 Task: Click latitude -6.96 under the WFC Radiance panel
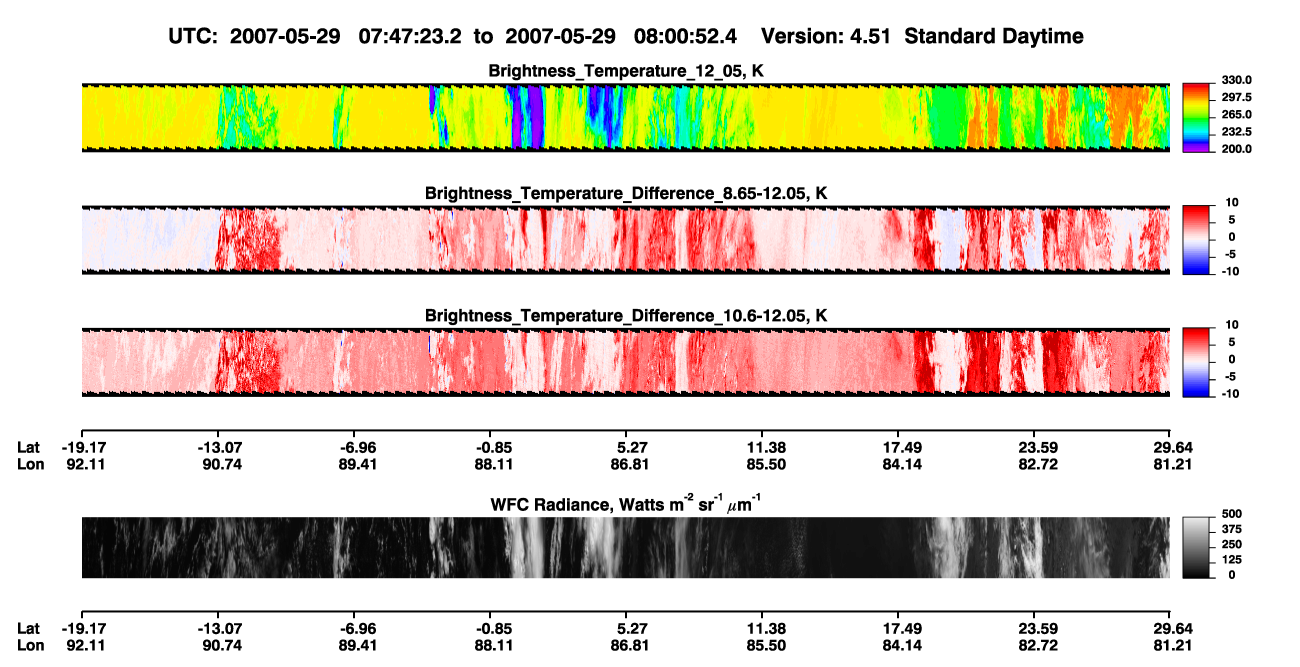(356, 629)
